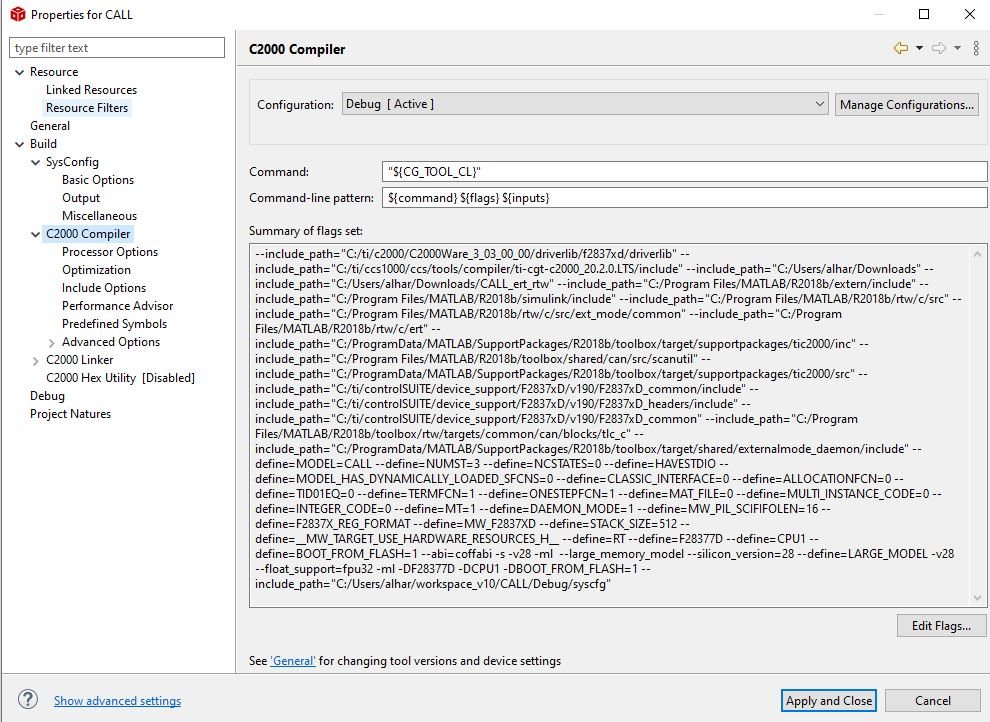Click Manage Configurations button
Screen dimensions: 990x722
(x=907, y=105)
